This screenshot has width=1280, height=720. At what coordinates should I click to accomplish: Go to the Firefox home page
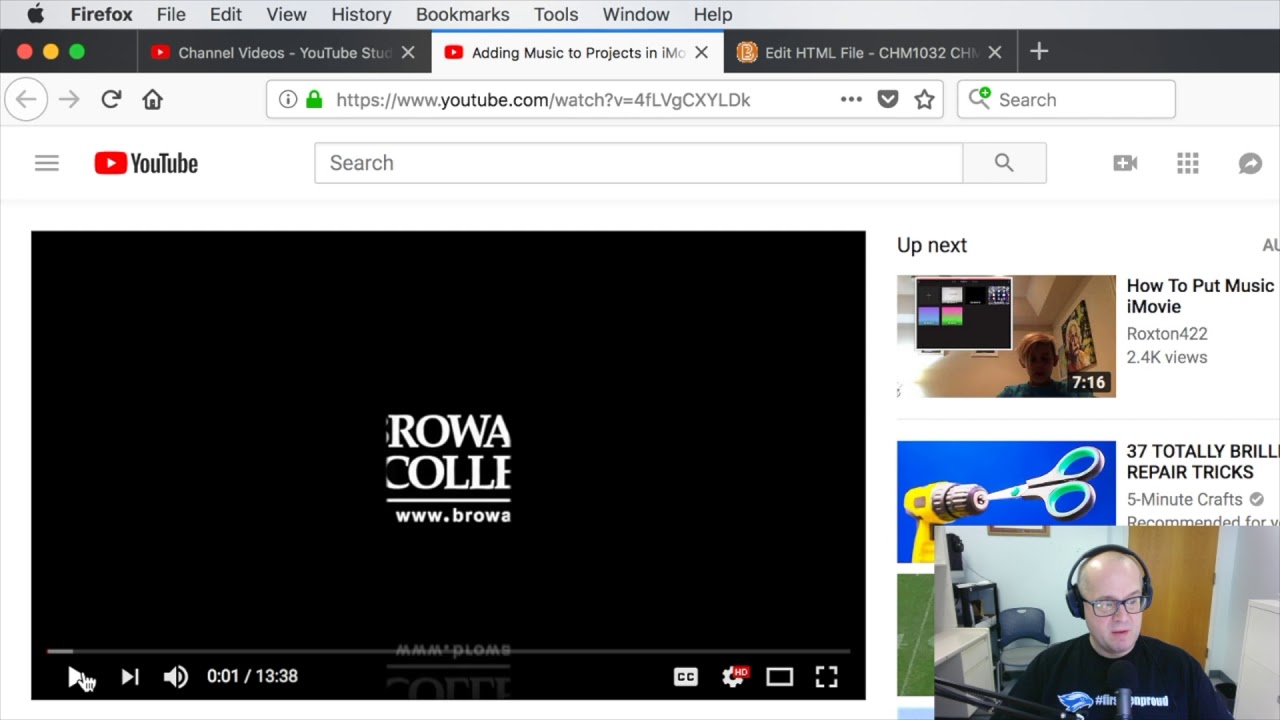tap(152, 99)
